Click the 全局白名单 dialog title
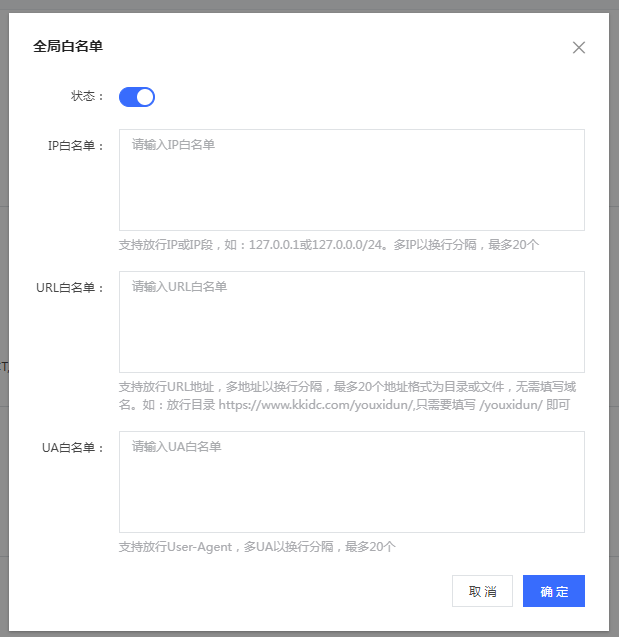Viewport: 619px width, 637px height. point(68,46)
